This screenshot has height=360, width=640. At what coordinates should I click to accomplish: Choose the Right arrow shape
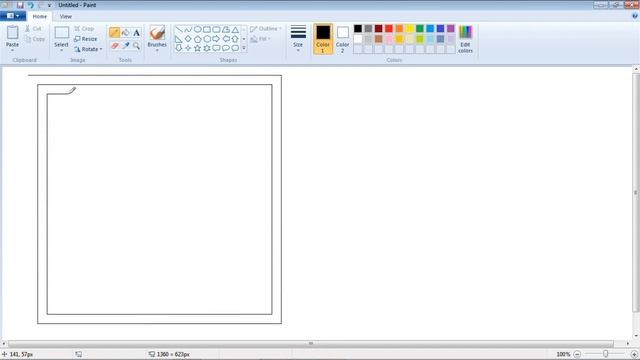point(216,39)
